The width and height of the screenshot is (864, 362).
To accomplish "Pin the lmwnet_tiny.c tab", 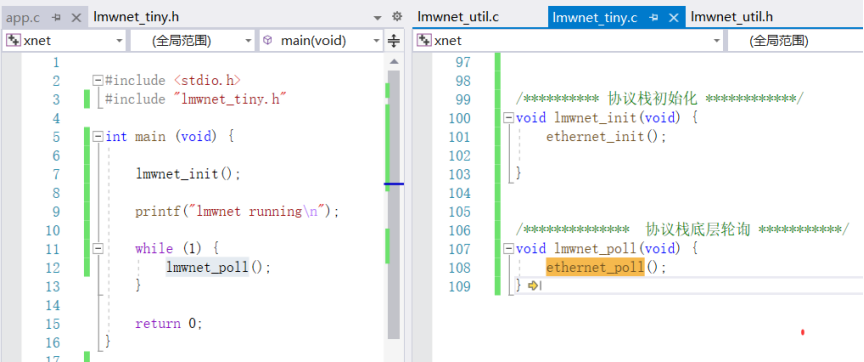I will point(654,18).
